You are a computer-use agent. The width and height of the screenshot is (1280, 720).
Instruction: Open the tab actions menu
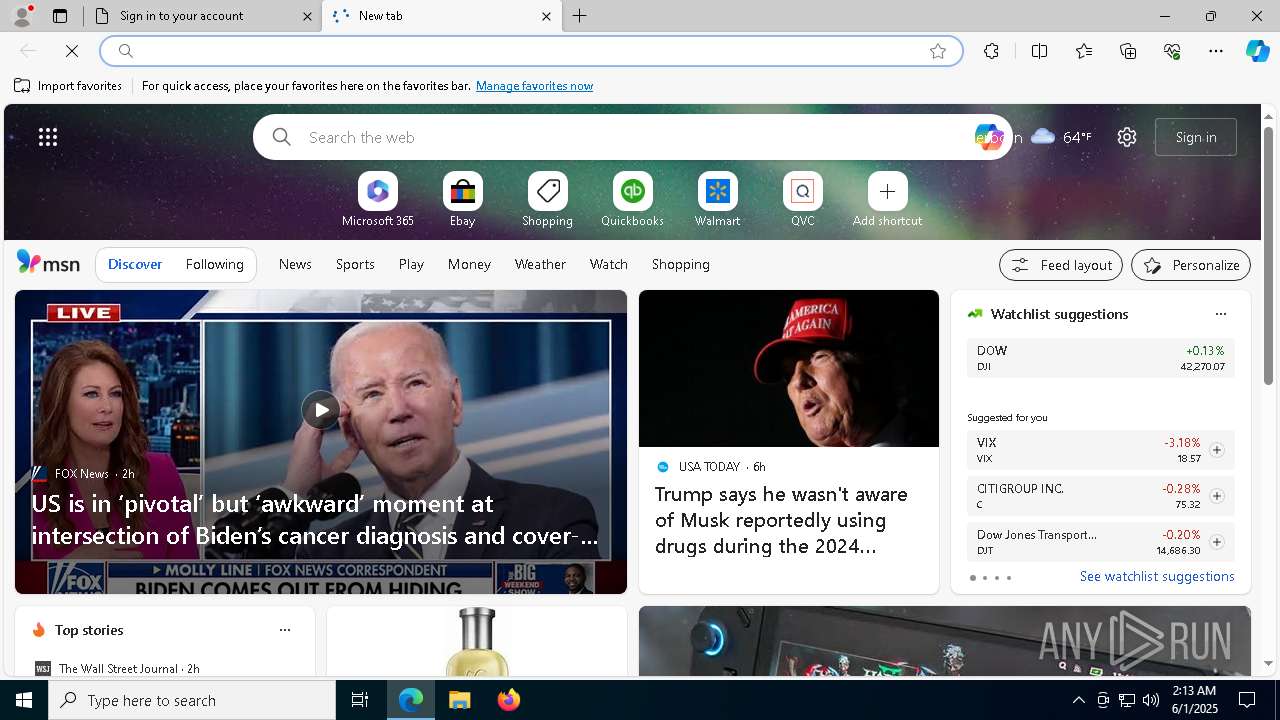[x=60, y=16]
